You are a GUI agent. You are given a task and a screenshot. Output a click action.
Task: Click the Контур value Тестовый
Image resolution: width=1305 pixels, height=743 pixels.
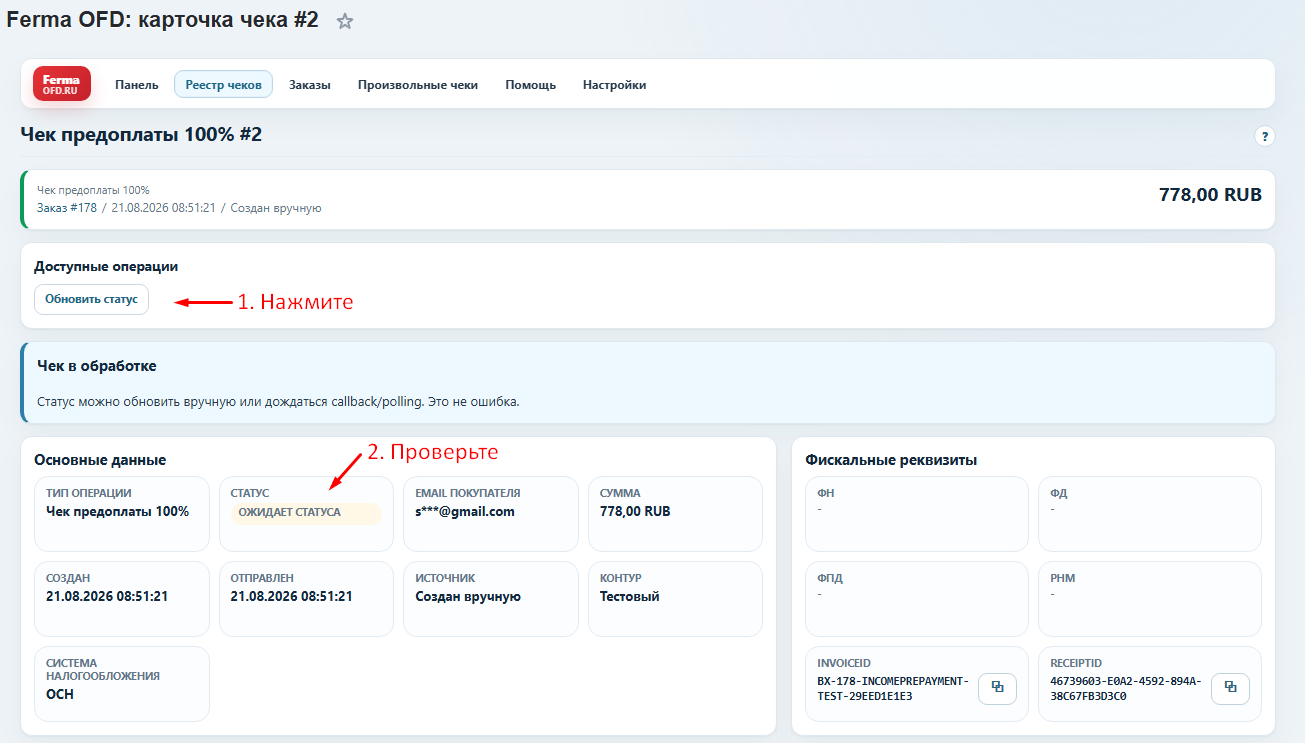tap(630, 596)
